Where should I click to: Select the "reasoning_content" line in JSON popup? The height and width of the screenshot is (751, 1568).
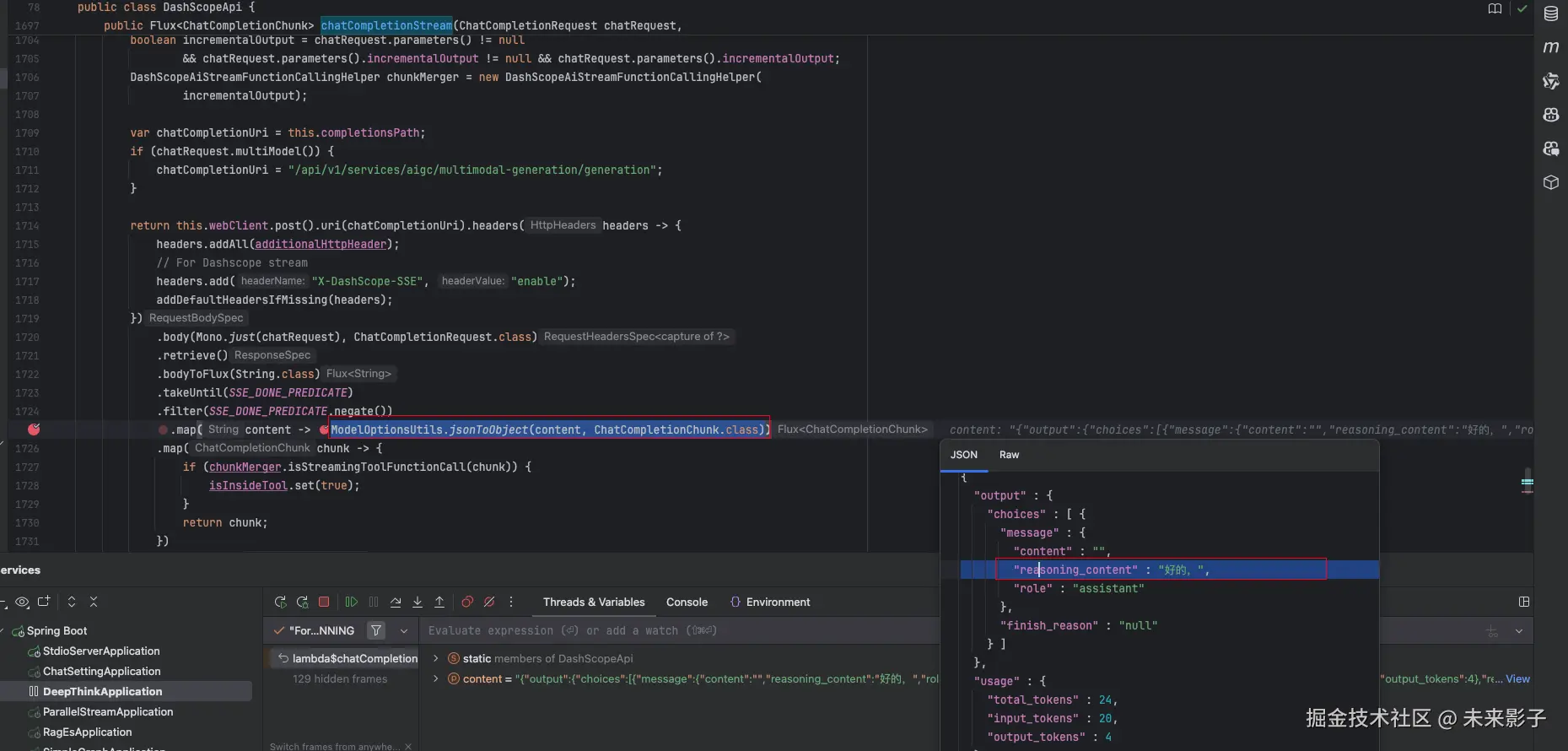(1169, 570)
